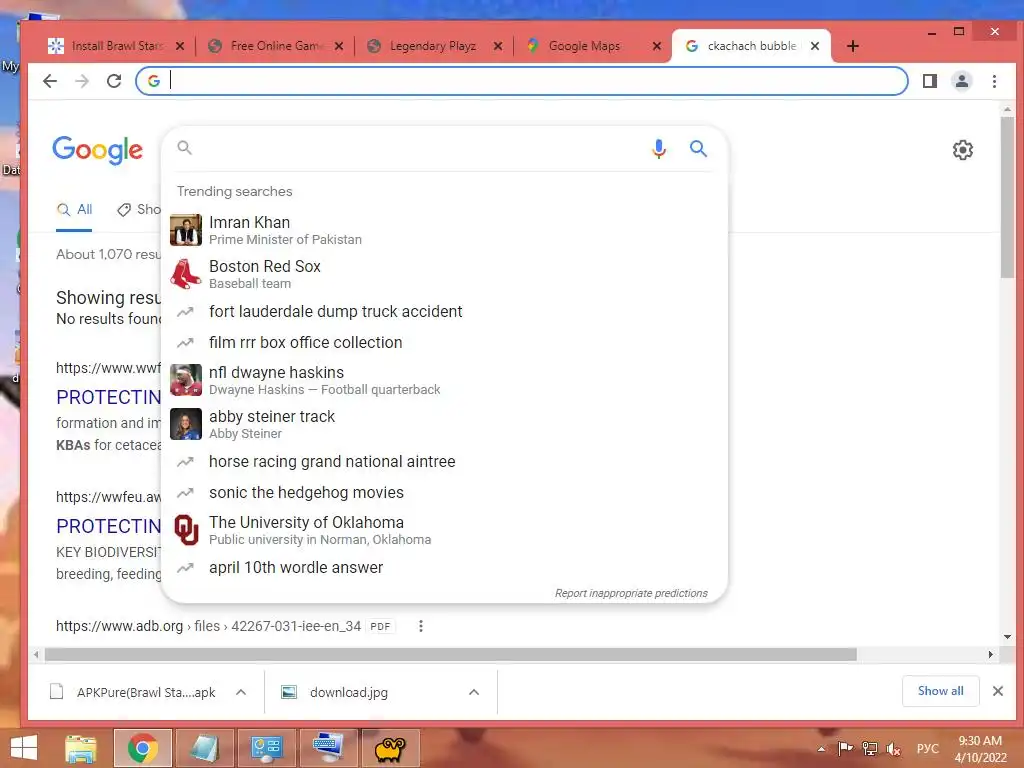Screen dimensions: 1024x768
Task: Reload the current page
Action: pyautogui.click(x=114, y=81)
